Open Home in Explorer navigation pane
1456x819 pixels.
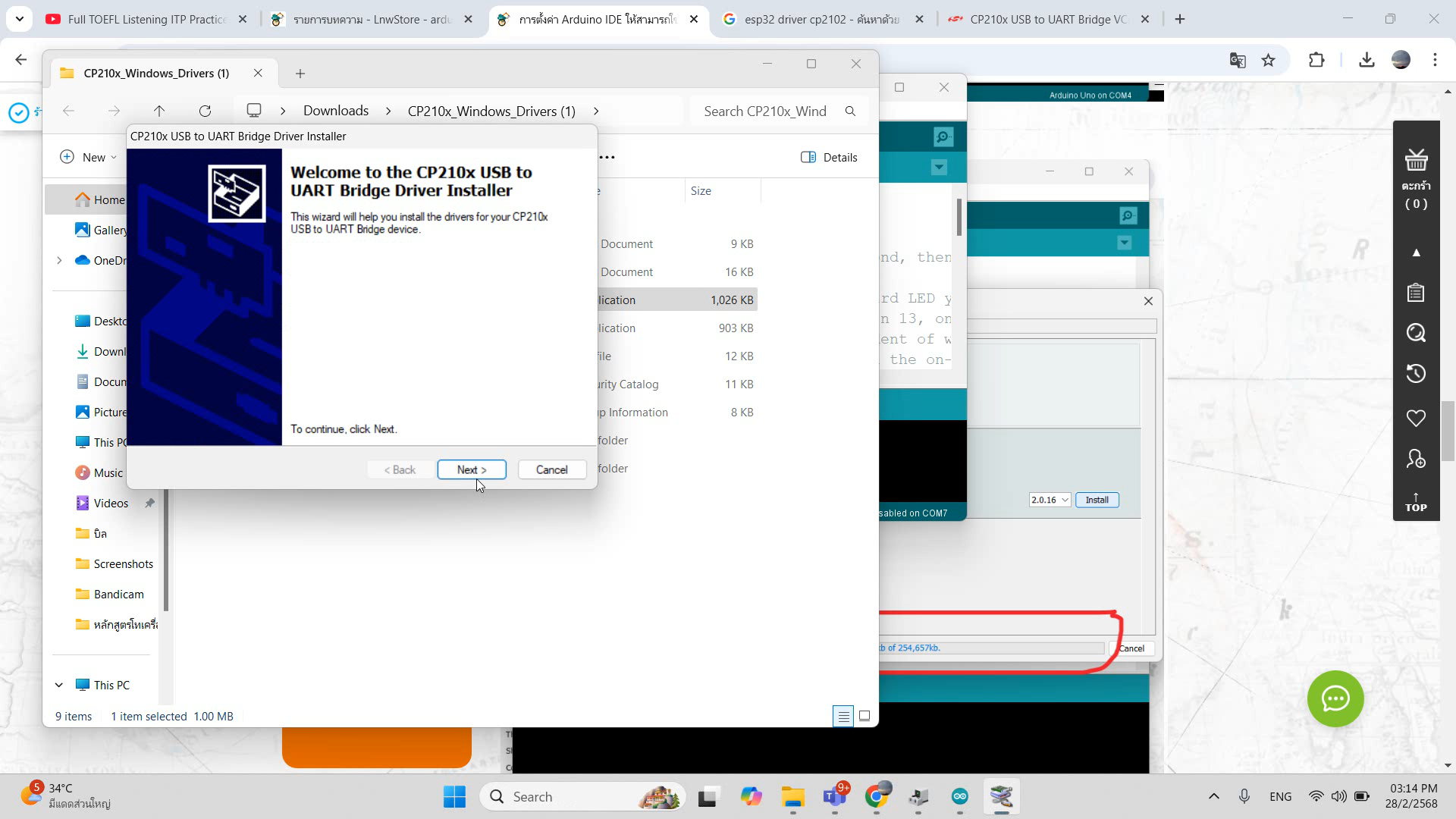click(100, 199)
